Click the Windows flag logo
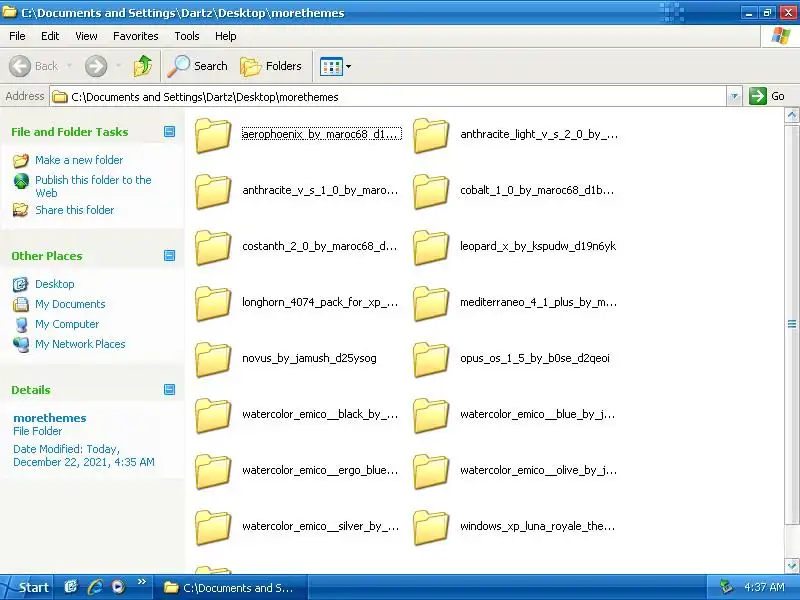 [x=781, y=36]
